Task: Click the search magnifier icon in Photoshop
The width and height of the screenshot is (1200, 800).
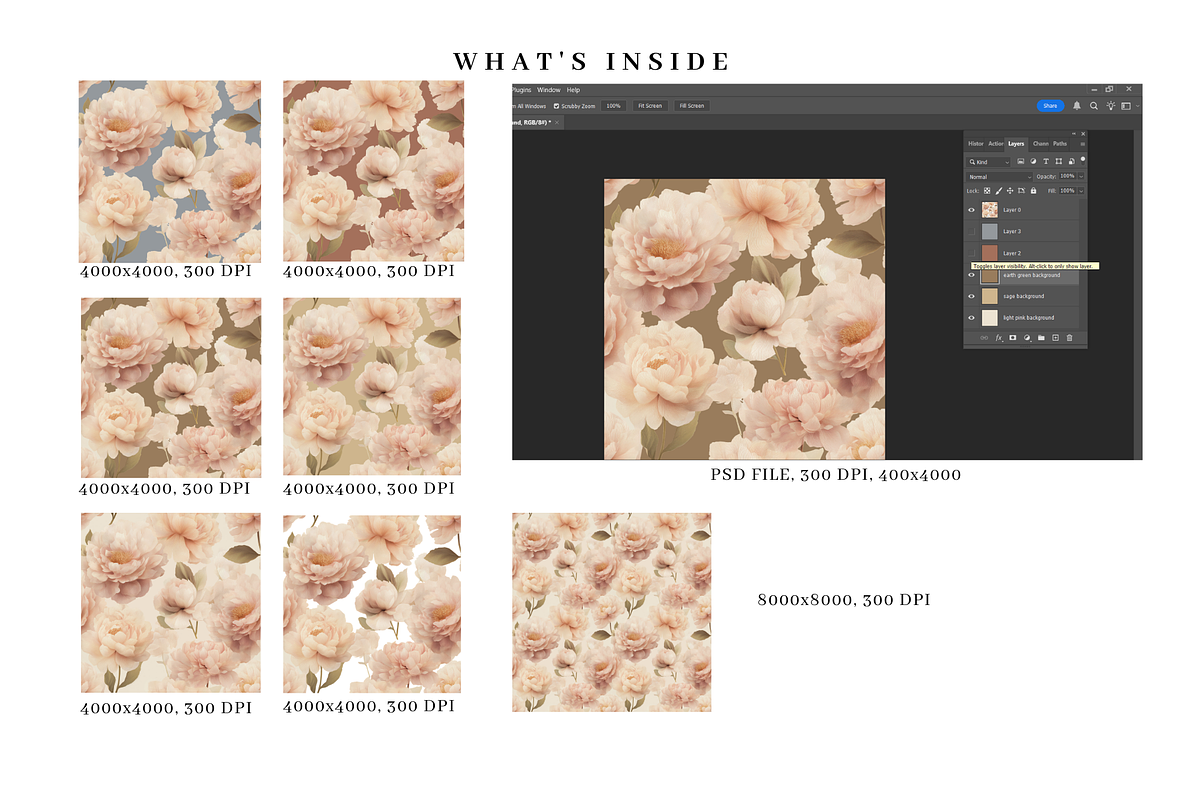Action: [1094, 105]
